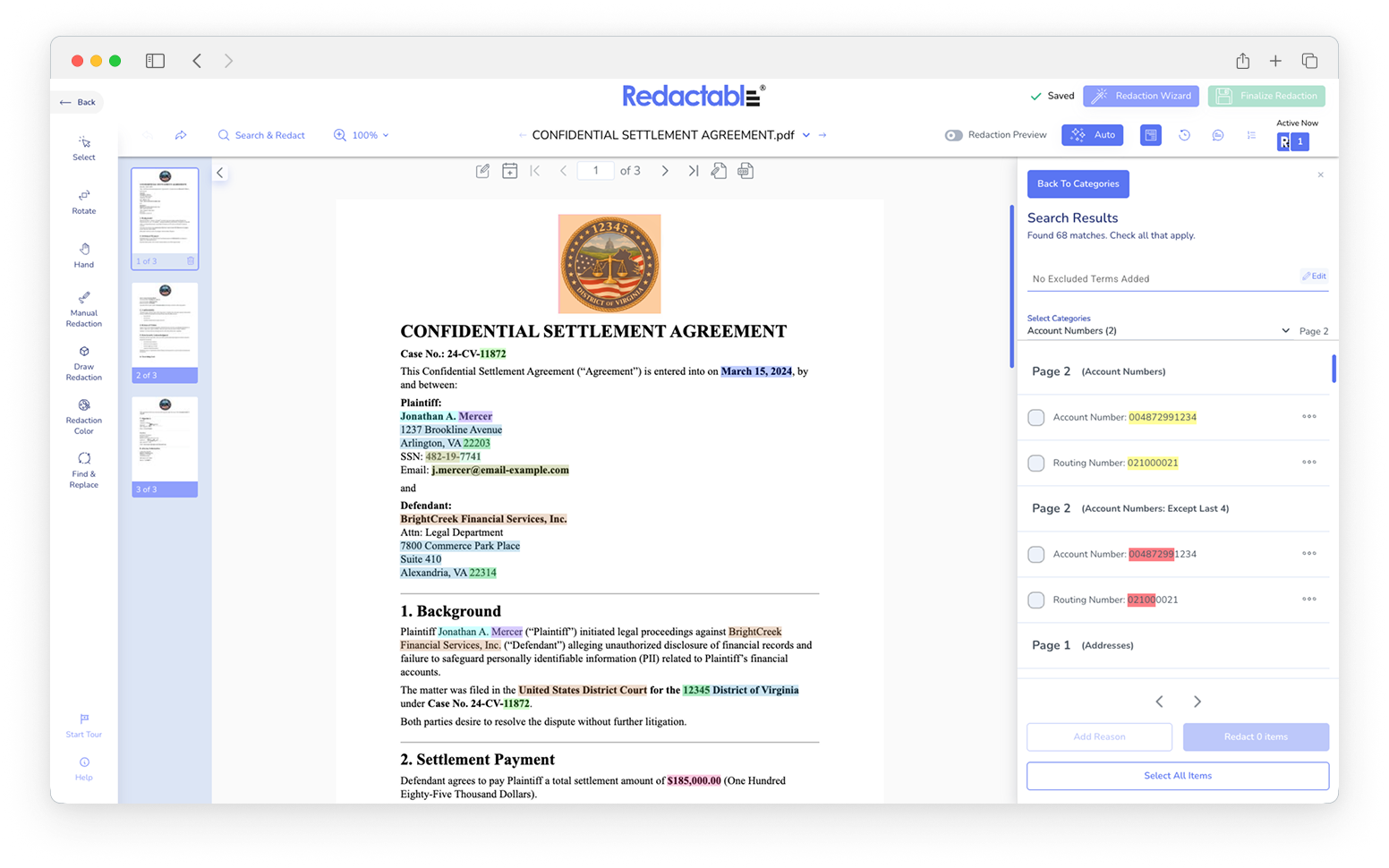Check Routing Number 021000021 fully highlighted
Screen dimensions: 1389x868
(1036, 464)
